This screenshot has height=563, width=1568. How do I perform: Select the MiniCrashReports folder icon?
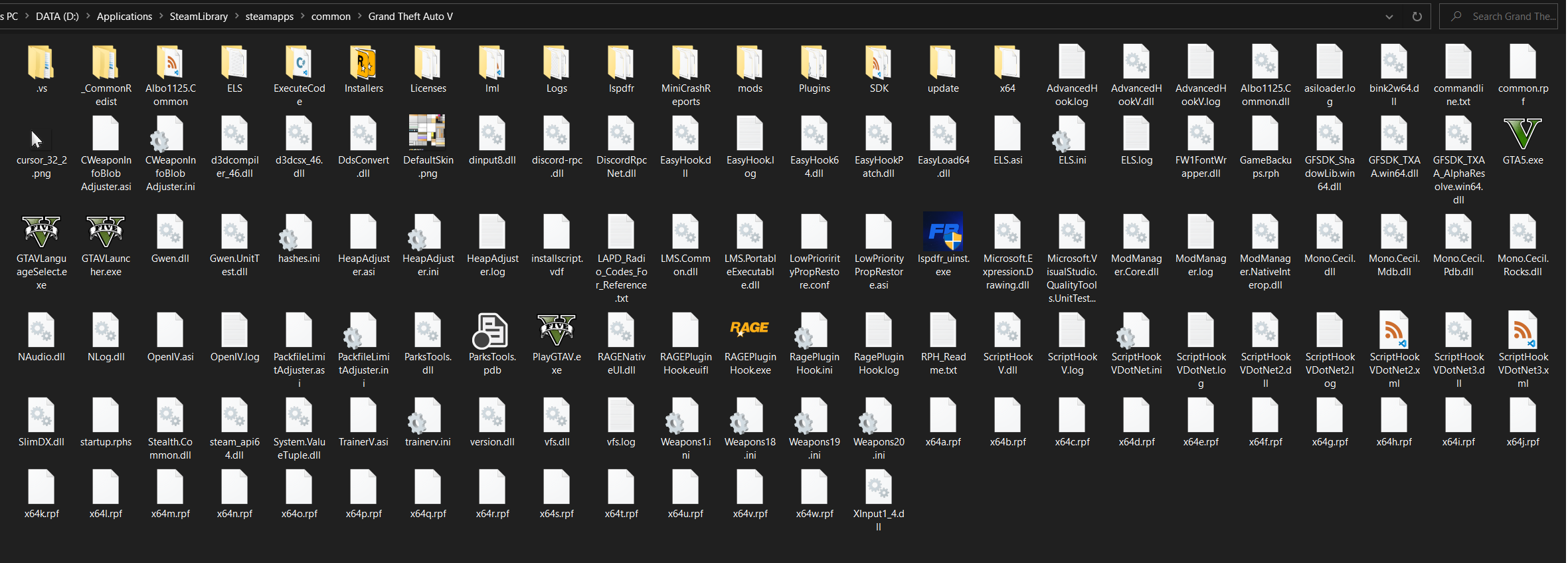[685, 63]
